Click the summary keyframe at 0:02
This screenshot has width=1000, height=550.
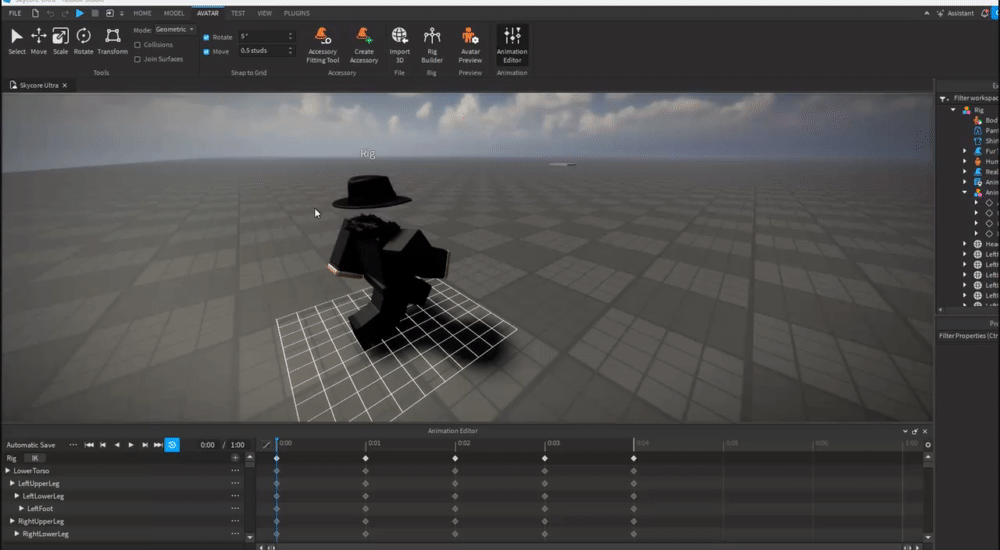(x=455, y=458)
